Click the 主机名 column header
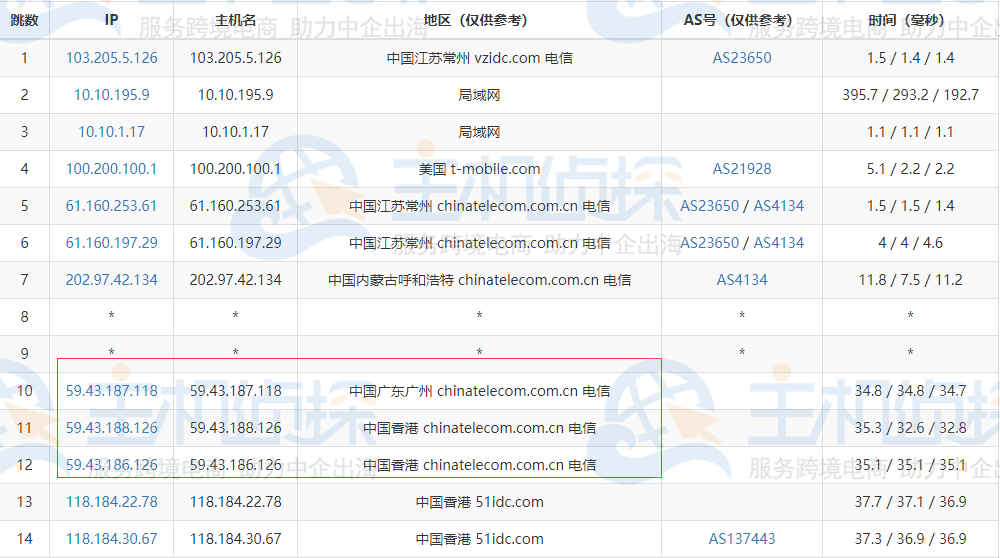Viewport: 1000px width, 558px height. pyautogui.click(x=235, y=20)
